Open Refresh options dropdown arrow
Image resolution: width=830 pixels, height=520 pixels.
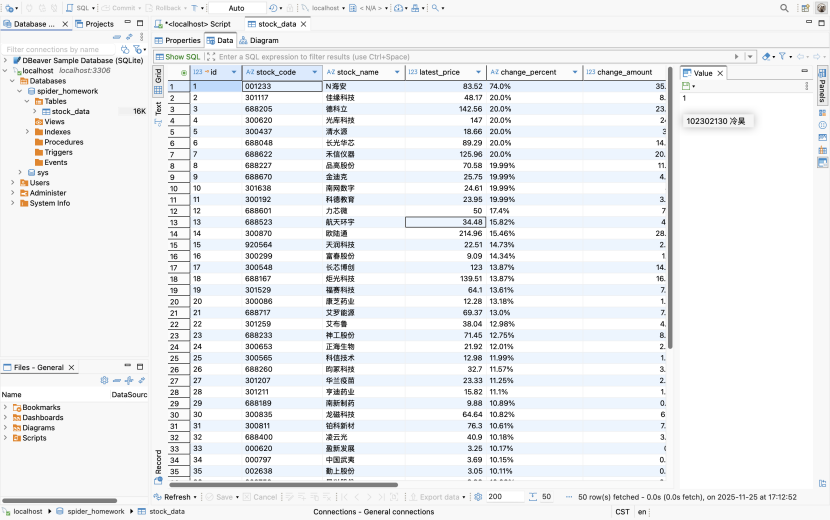(x=195, y=497)
